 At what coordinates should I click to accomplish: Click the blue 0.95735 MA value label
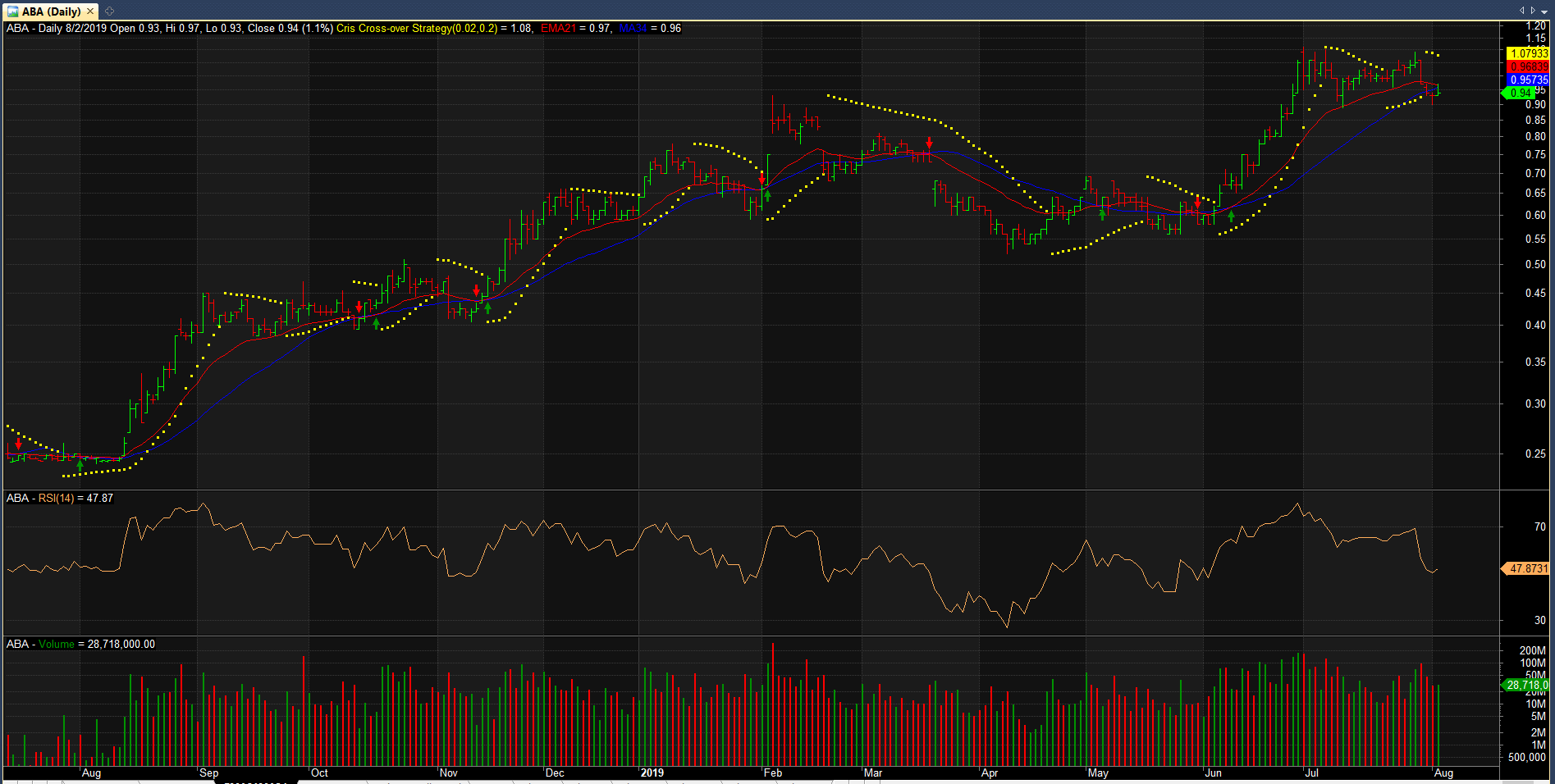coord(1528,80)
